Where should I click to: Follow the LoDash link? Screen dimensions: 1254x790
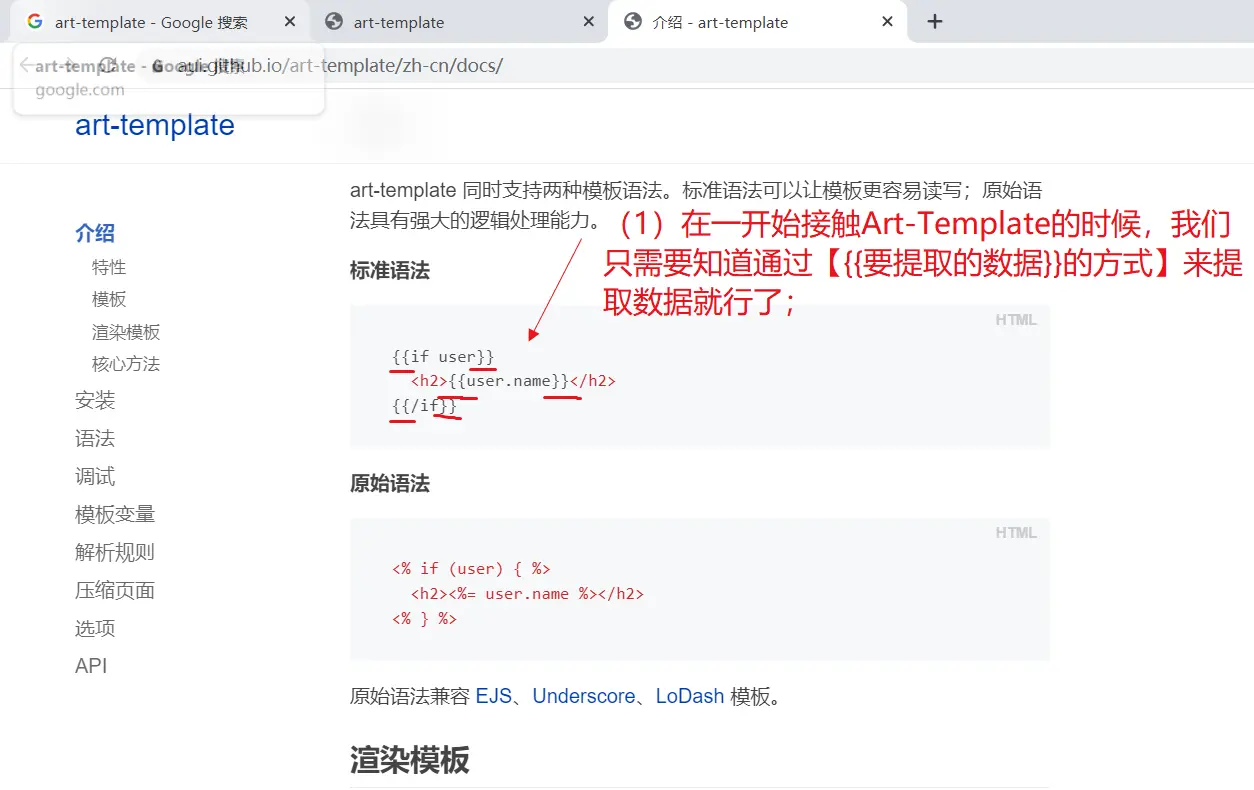pyautogui.click(x=690, y=696)
